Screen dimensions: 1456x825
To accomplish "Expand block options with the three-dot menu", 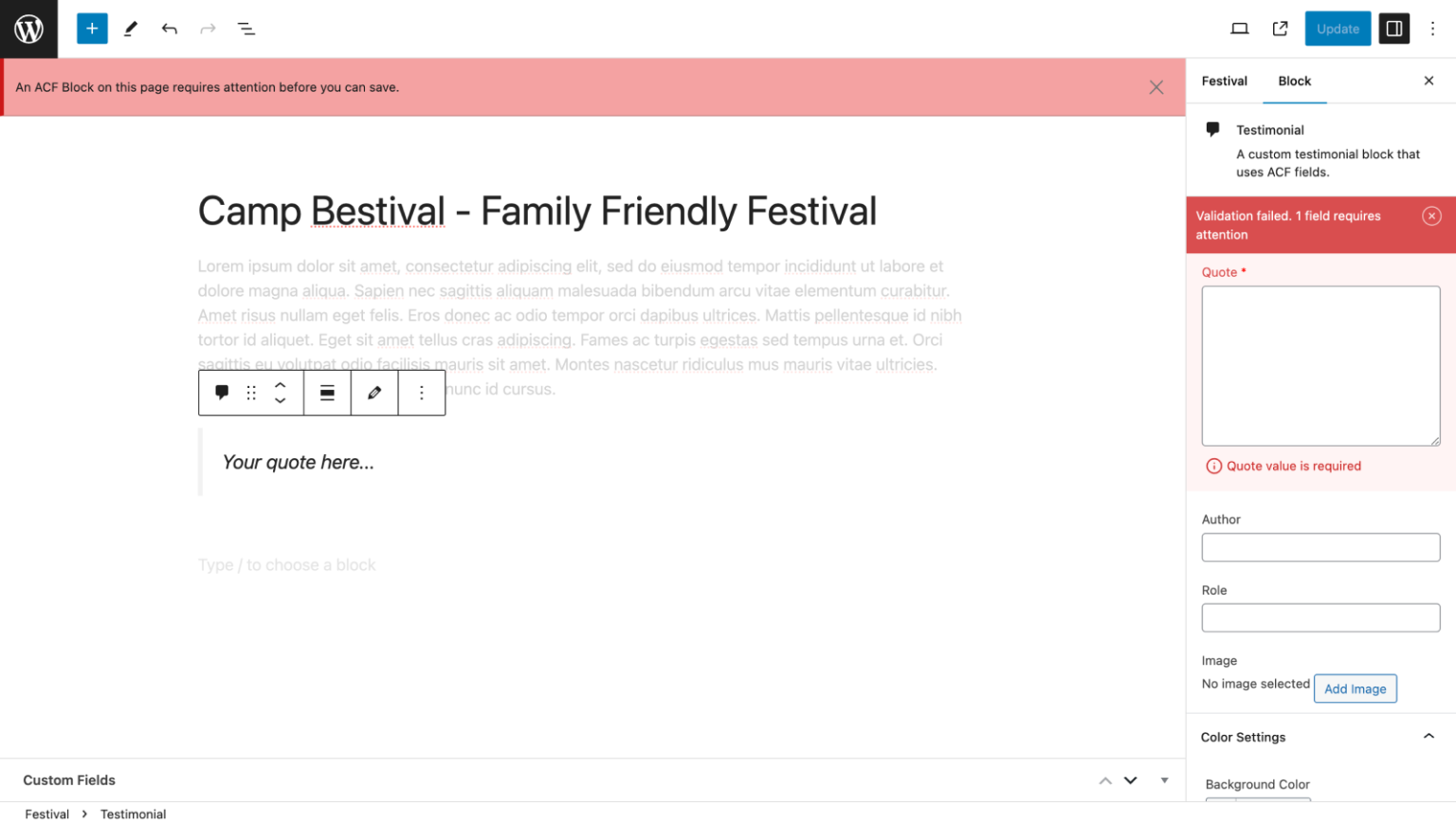I will (x=422, y=393).
